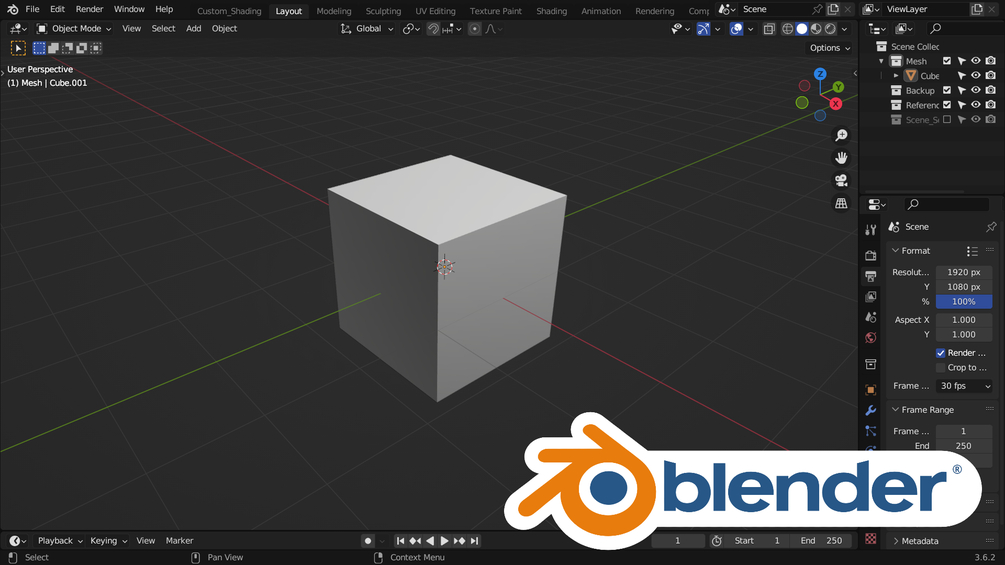Uncheck Backup collection checkbox

click(947, 90)
